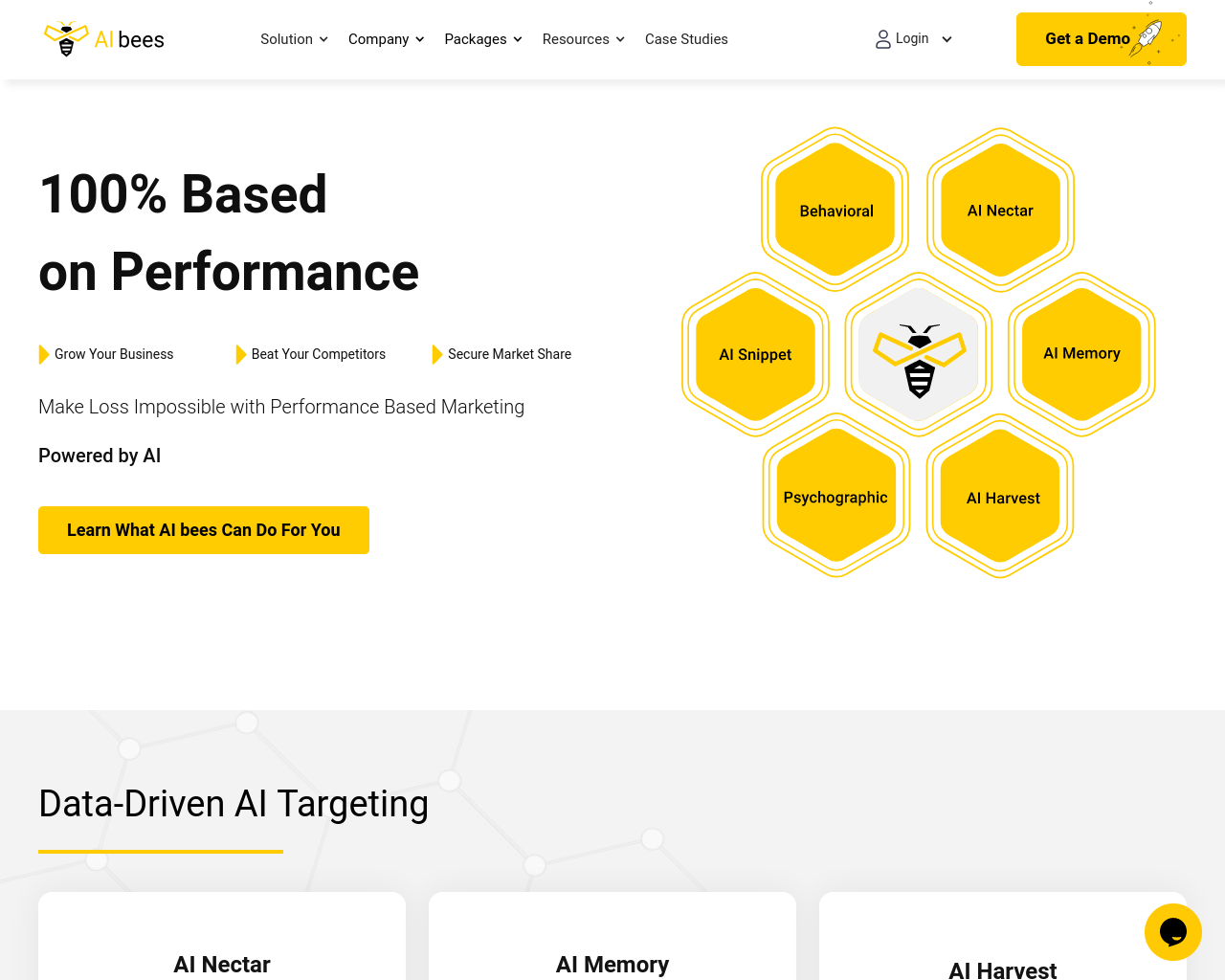Select the Psychographic hexagon
The height and width of the screenshot is (980, 1225).
click(835, 497)
